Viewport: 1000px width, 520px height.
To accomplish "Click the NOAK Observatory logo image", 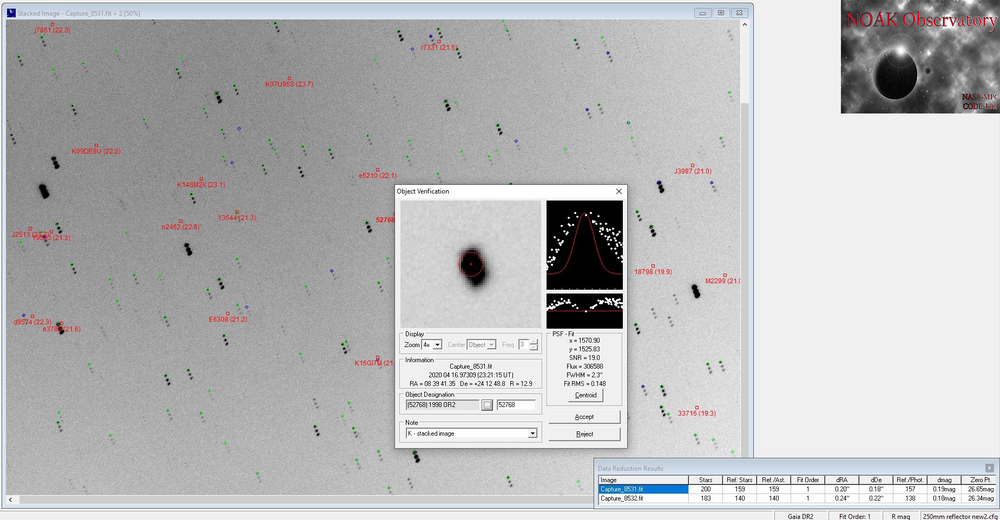I will click(x=919, y=57).
